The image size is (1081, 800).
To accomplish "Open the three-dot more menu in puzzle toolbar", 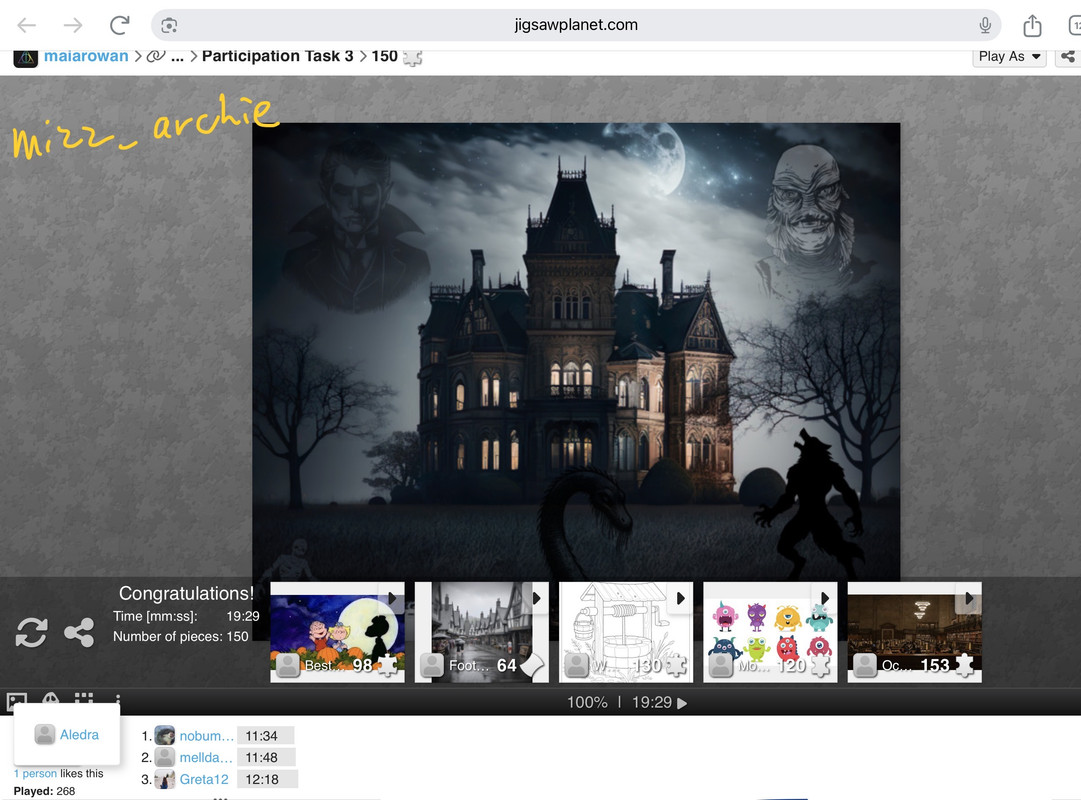I will (118, 699).
